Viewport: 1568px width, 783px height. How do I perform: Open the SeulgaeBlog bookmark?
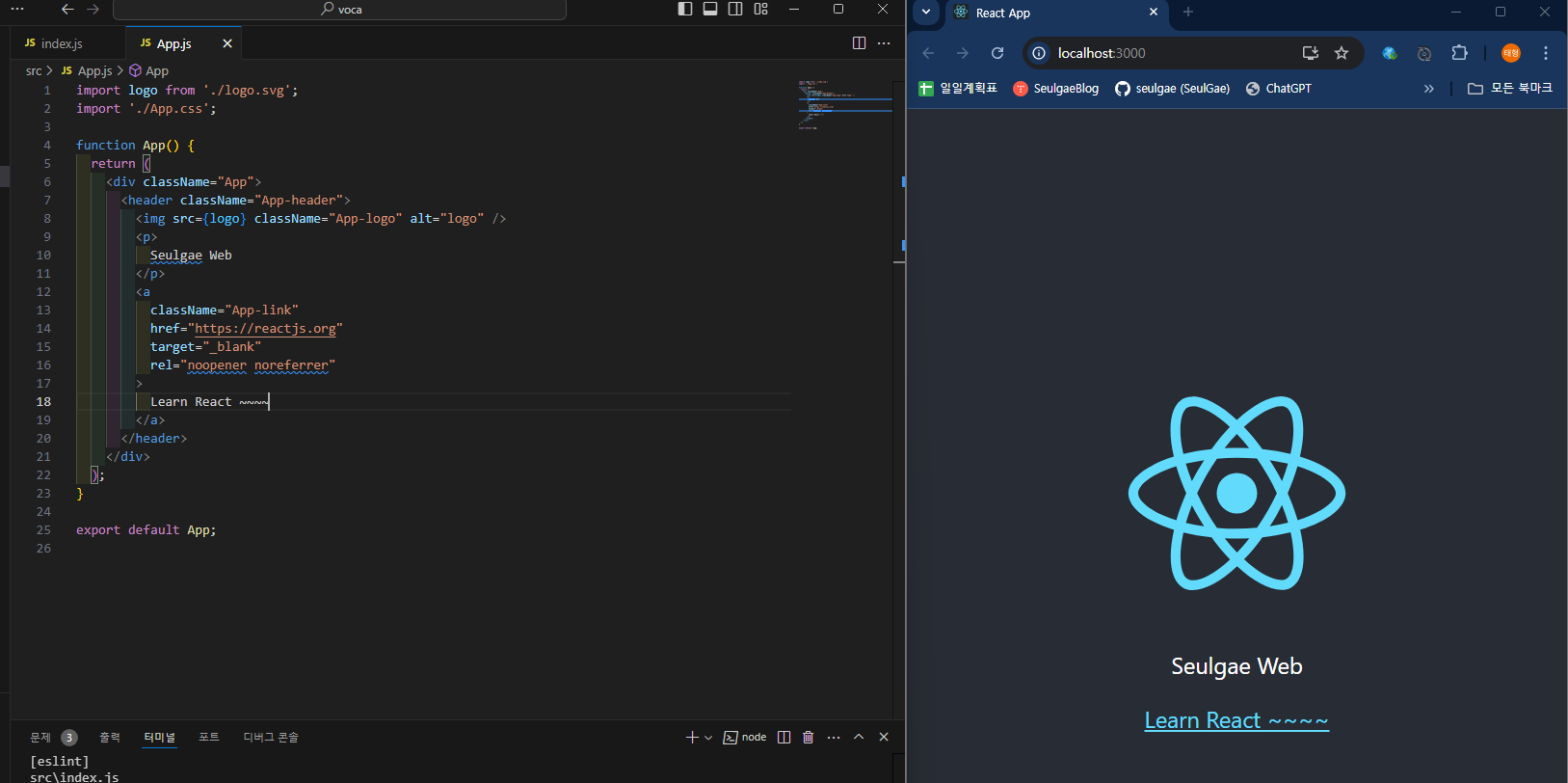[x=1056, y=89]
